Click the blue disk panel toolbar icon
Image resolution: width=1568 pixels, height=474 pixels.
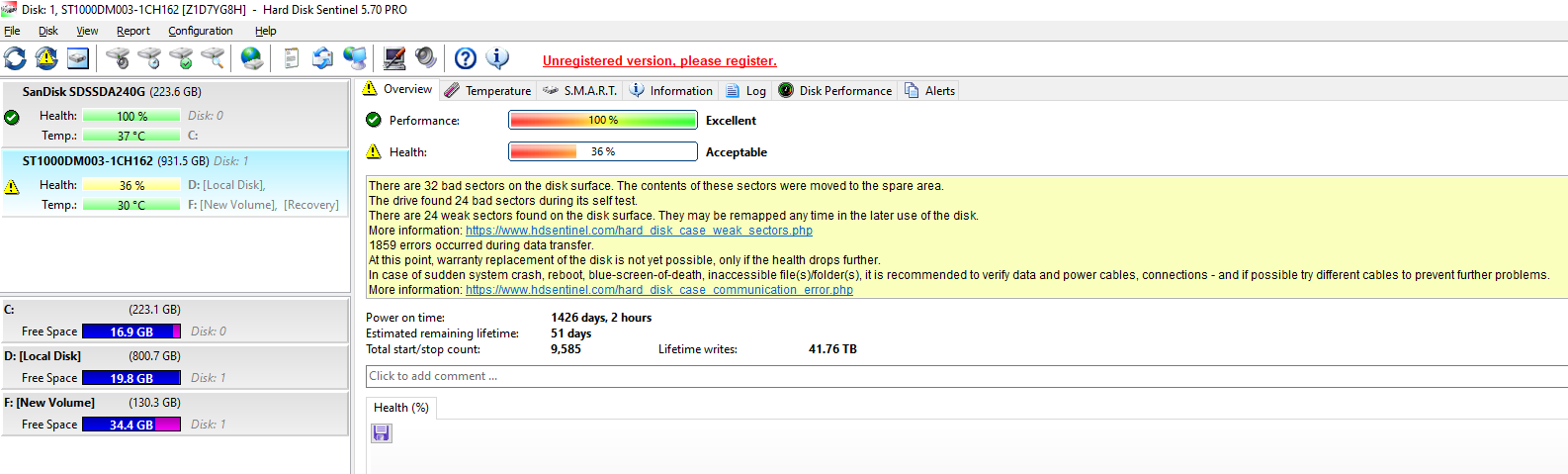78,58
